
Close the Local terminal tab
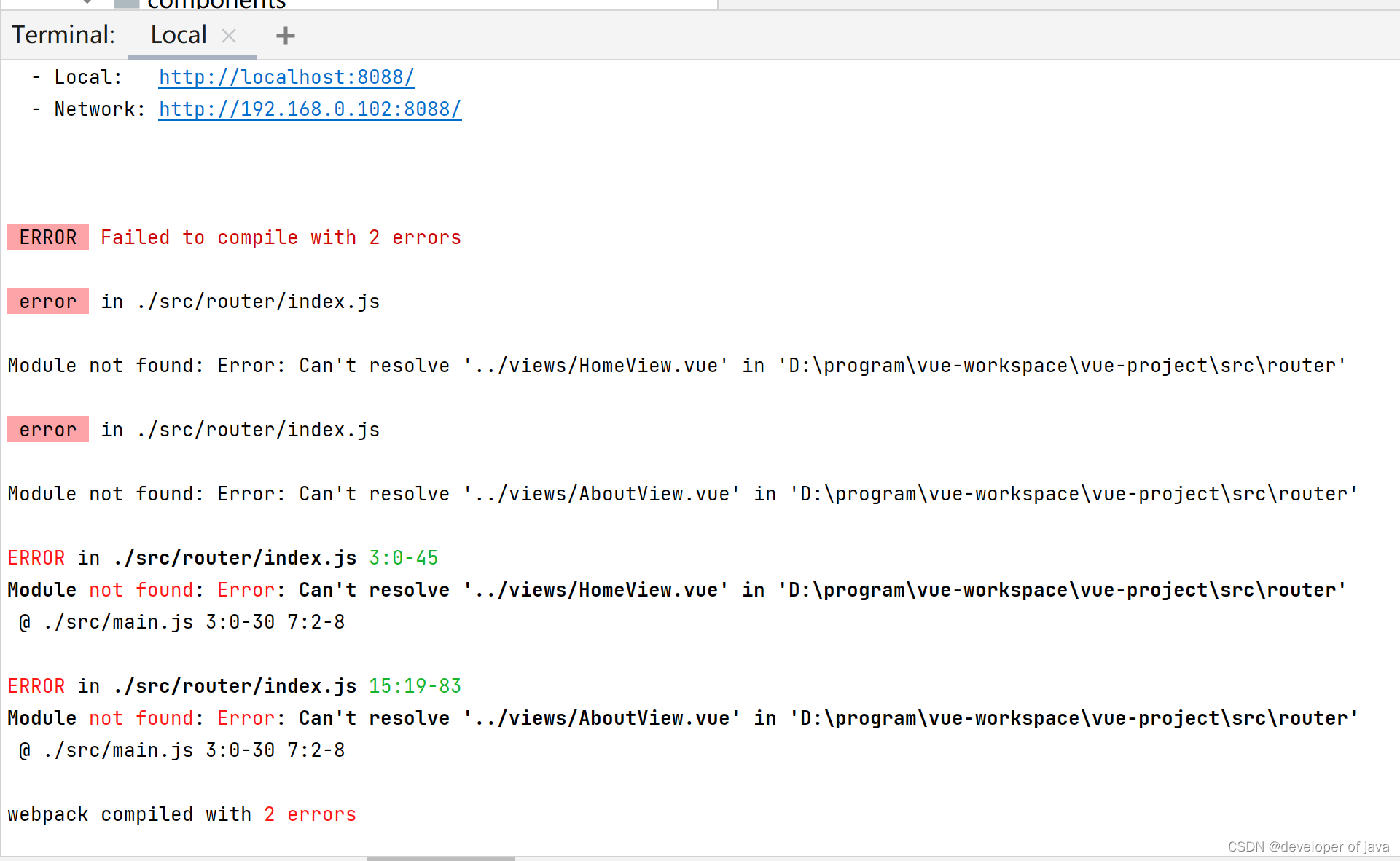[229, 36]
